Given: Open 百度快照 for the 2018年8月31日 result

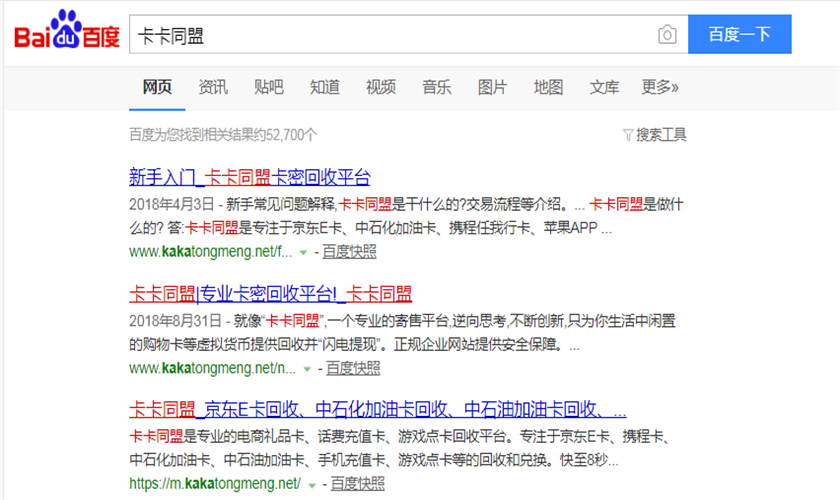Looking at the screenshot, I should (353, 368).
